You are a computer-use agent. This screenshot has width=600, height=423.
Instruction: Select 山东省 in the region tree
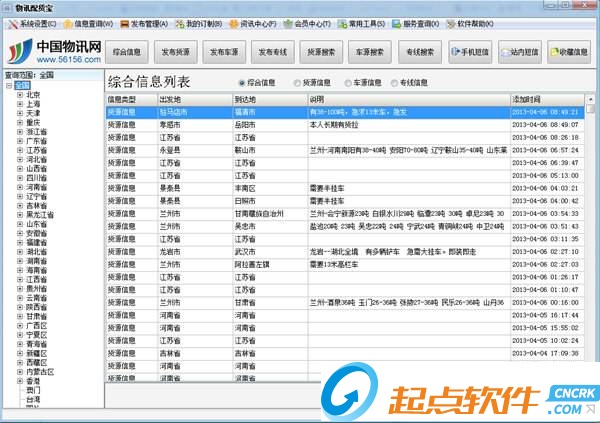36,224
